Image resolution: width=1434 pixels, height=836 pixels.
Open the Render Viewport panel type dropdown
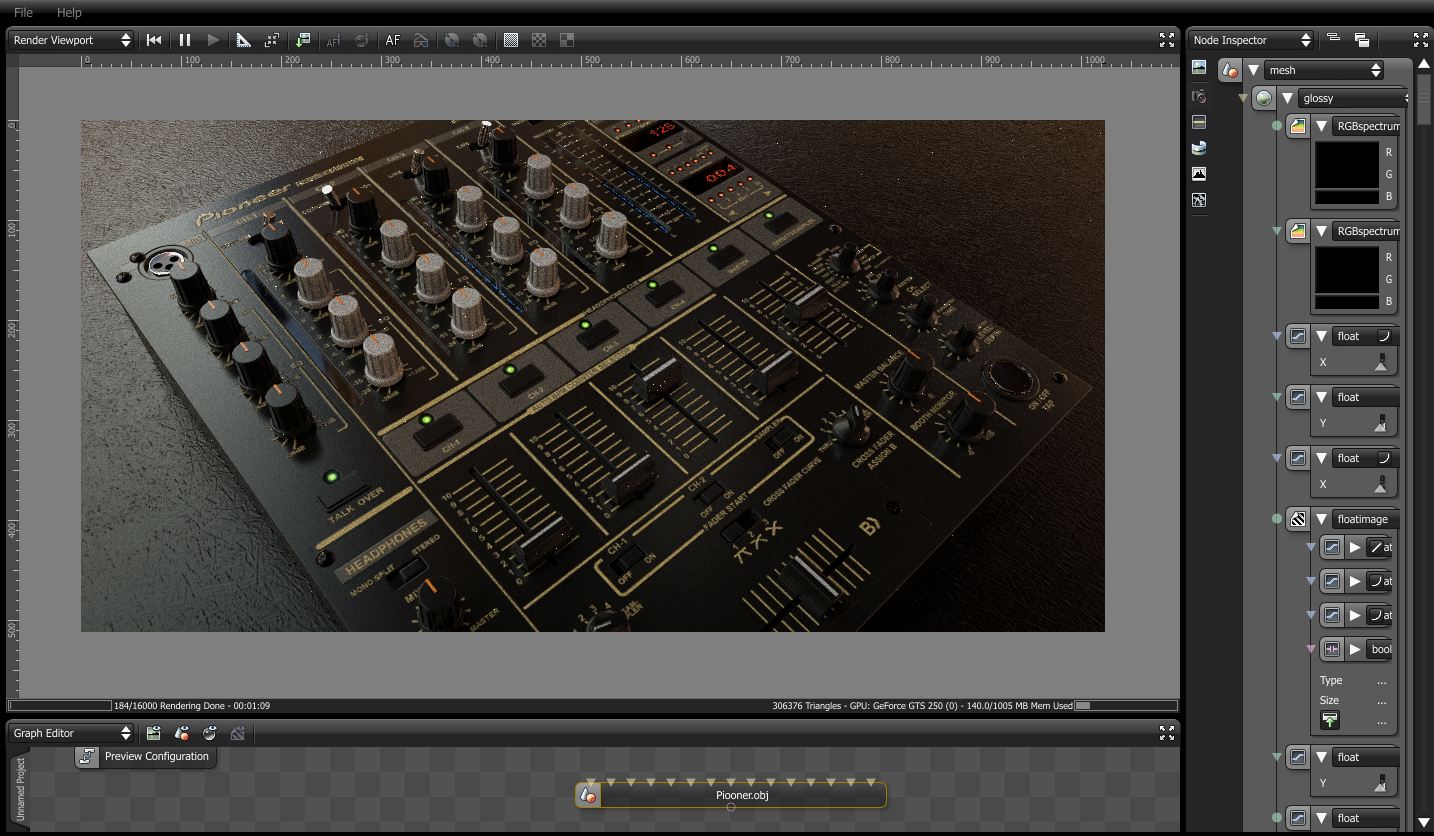tap(71, 40)
